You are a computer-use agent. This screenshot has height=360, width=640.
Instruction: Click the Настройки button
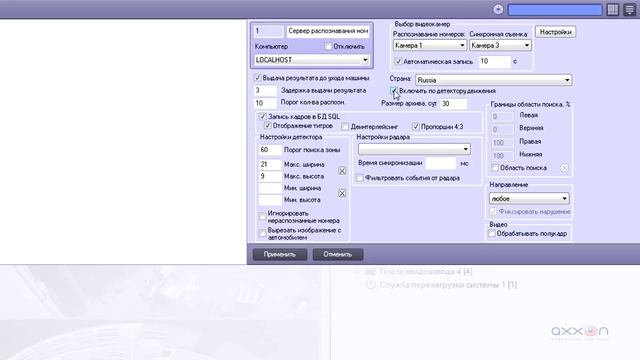click(556, 32)
